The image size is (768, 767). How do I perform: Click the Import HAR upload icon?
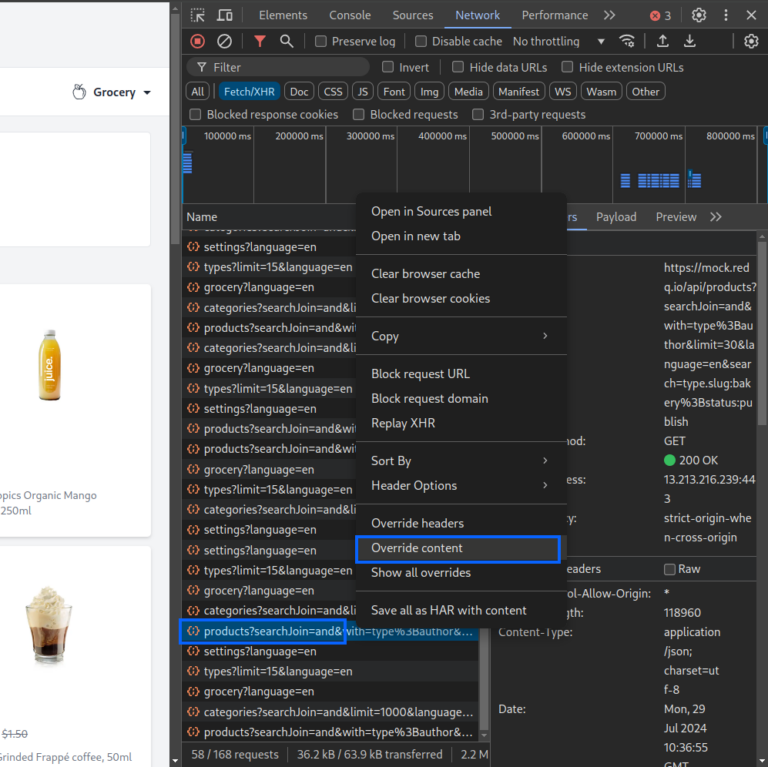663,41
